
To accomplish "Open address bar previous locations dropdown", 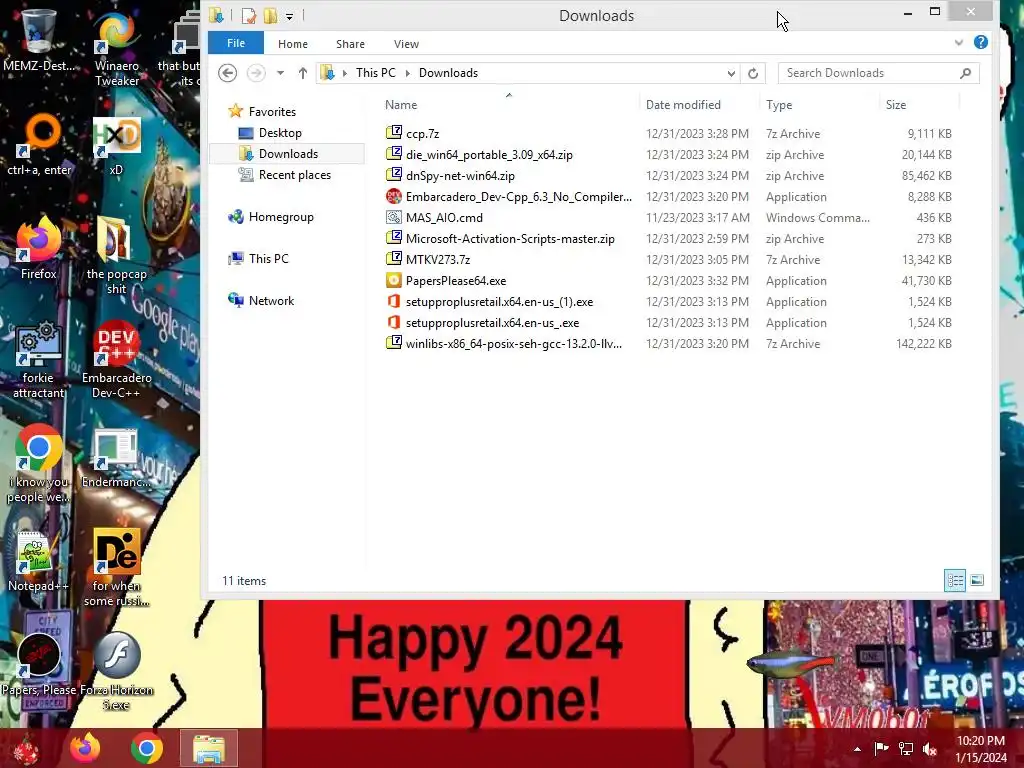I will pos(731,73).
